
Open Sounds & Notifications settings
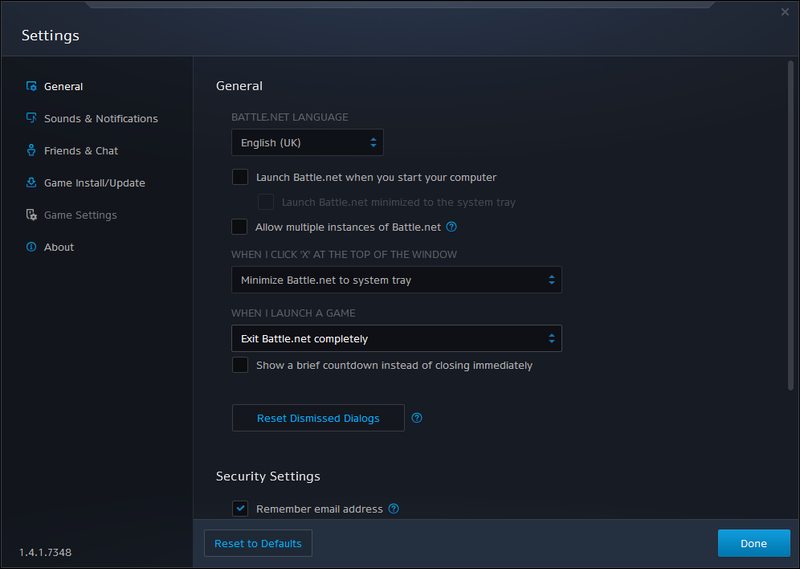[101, 118]
